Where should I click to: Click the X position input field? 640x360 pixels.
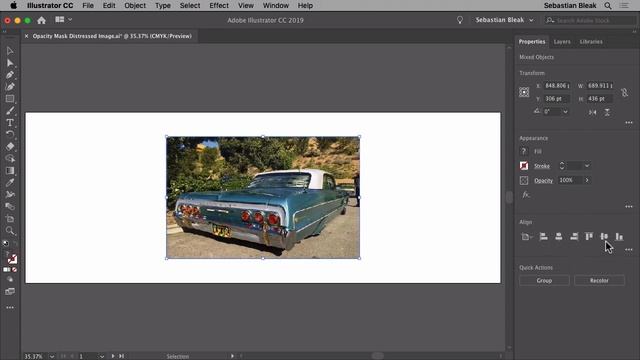coord(557,86)
